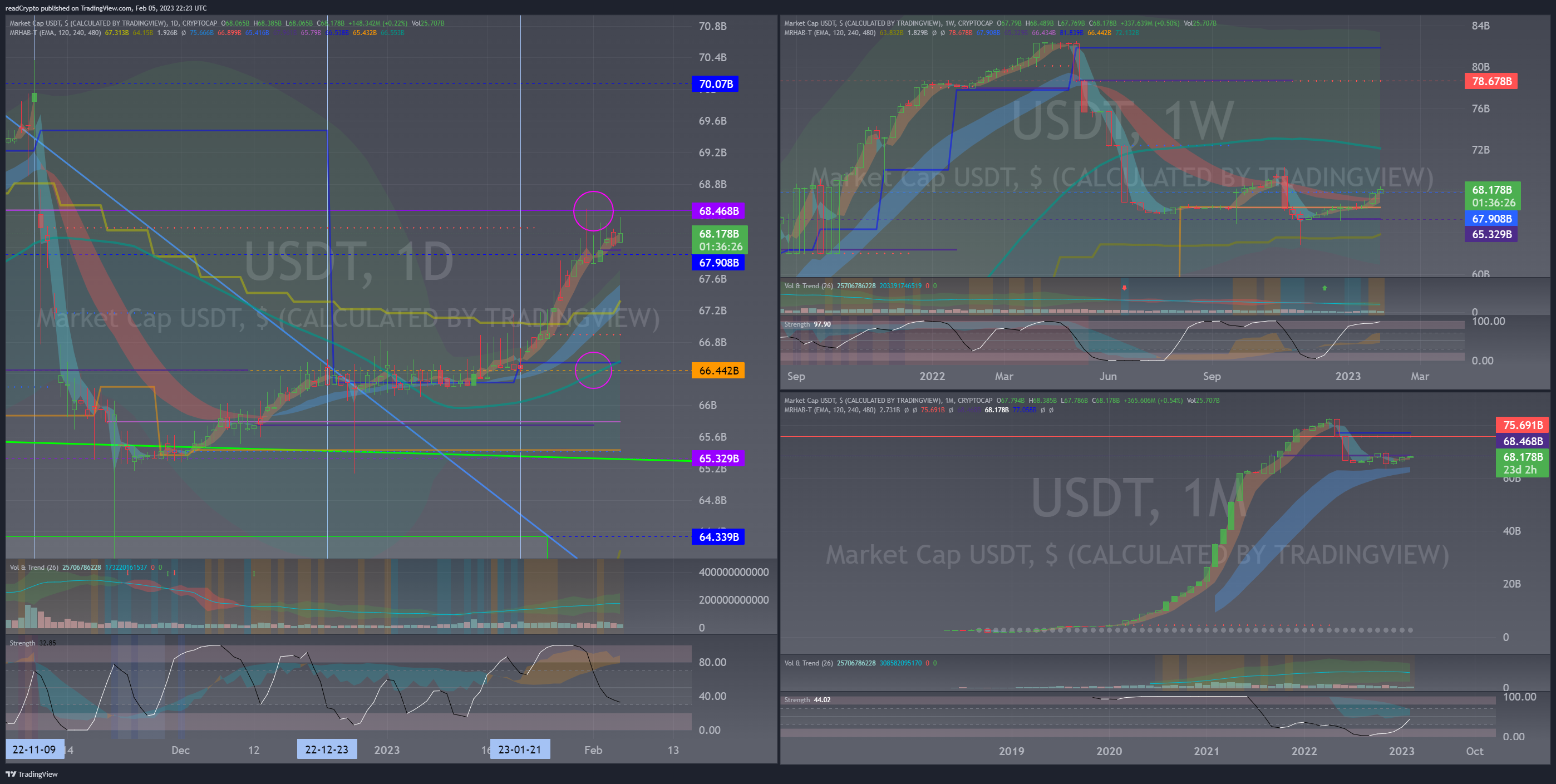Click the readCrypto published on TradingView.com header
The width and height of the screenshot is (1556, 784).
pyautogui.click(x=106, y=8)
